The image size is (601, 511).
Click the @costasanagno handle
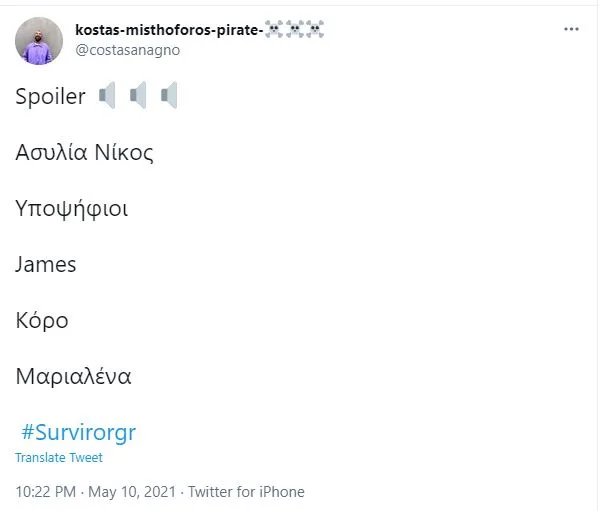point(128,50)
